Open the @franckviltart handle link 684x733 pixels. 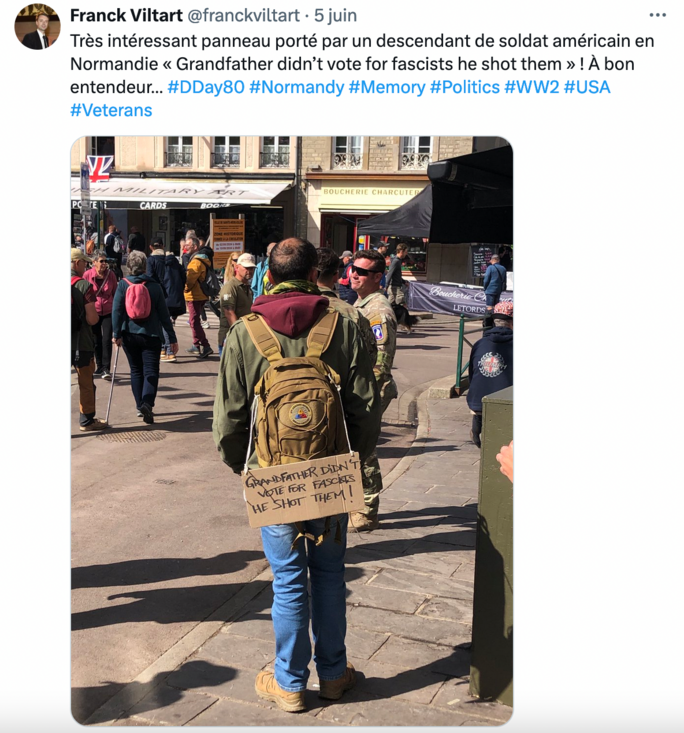point(244,15)
